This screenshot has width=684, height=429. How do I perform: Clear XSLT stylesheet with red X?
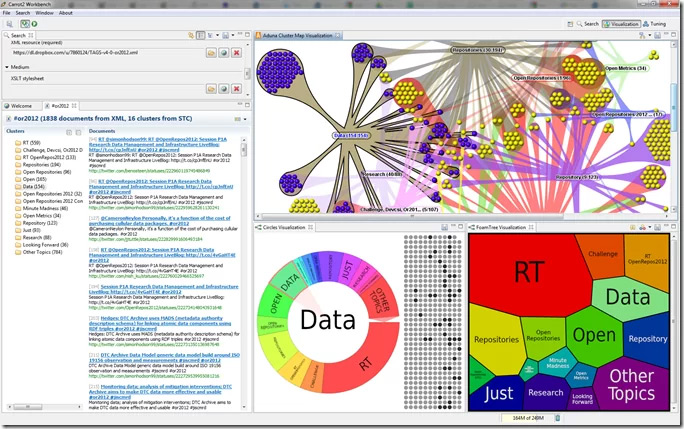click(236, 89)
